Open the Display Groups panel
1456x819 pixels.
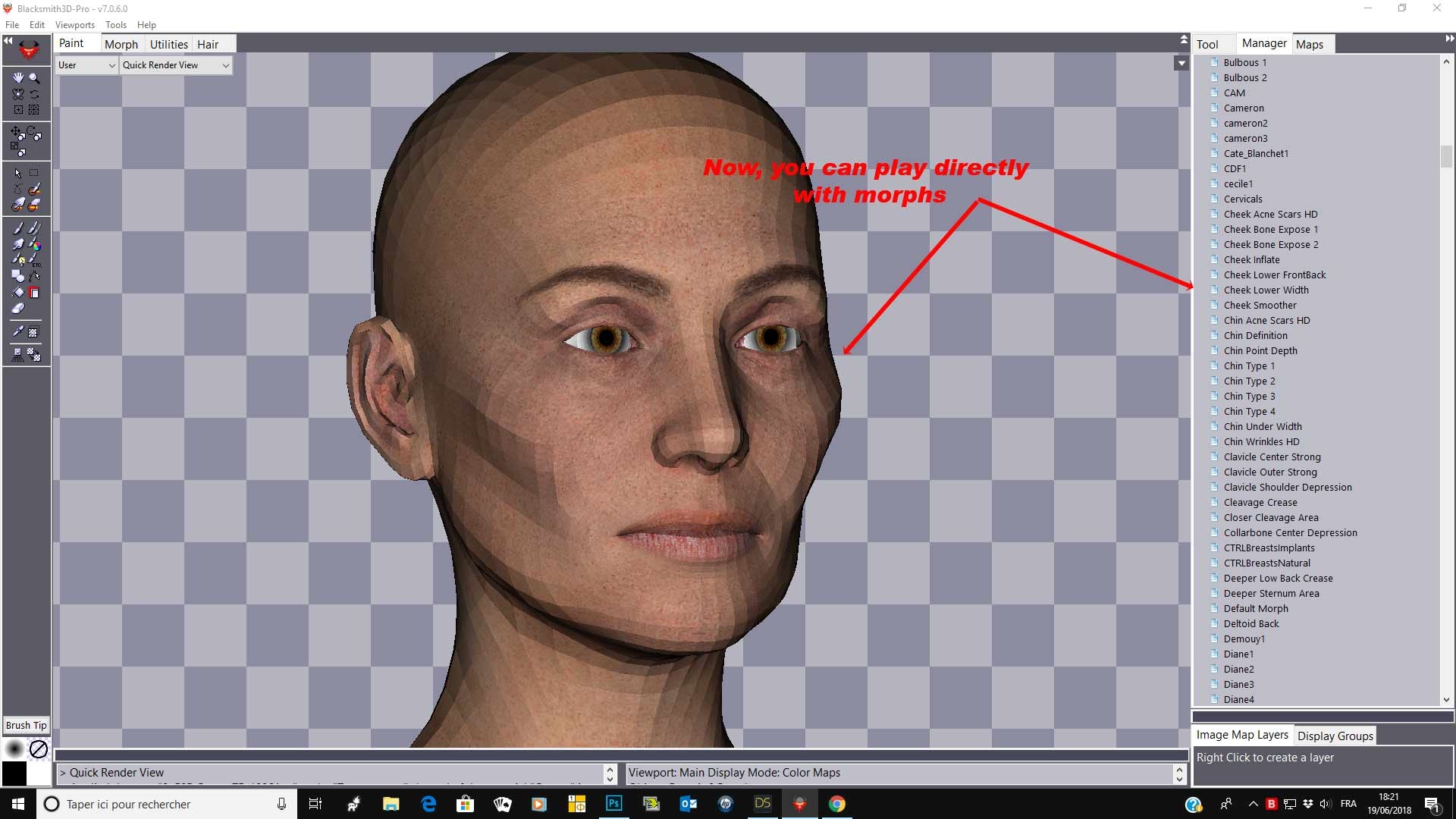(x=1335, y=735)
